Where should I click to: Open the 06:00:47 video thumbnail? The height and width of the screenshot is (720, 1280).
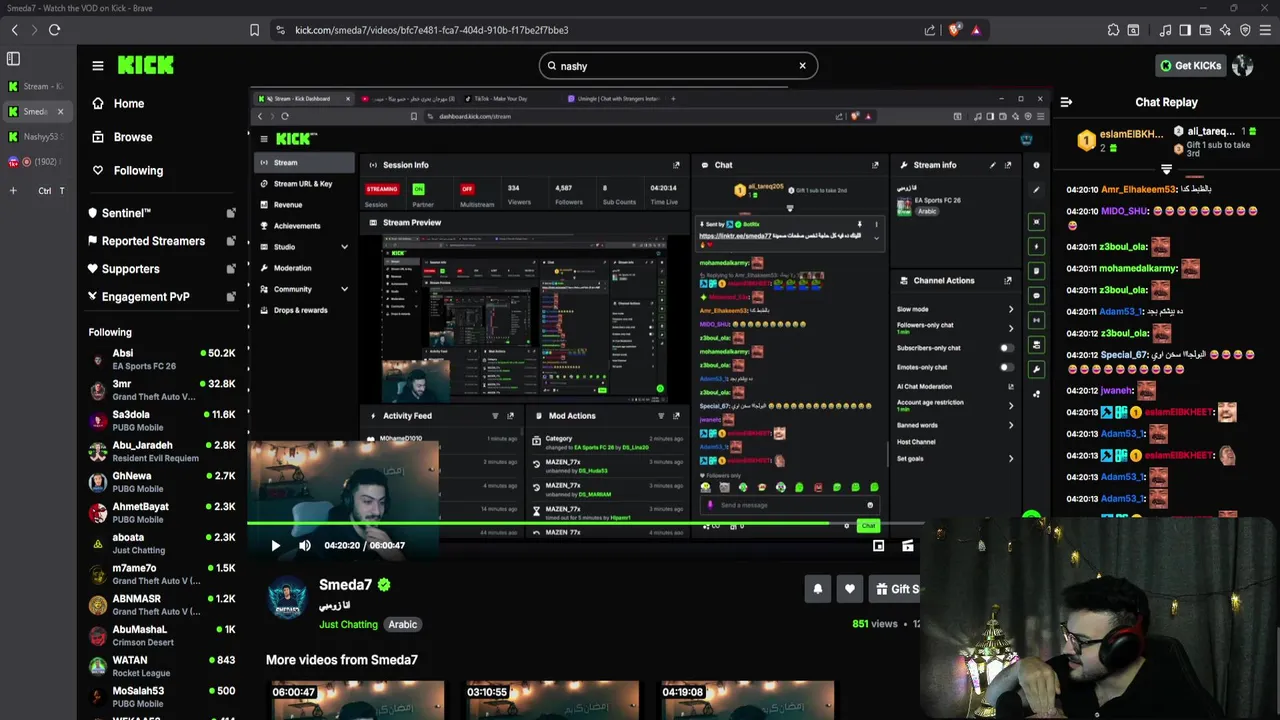tap(357, 700)
